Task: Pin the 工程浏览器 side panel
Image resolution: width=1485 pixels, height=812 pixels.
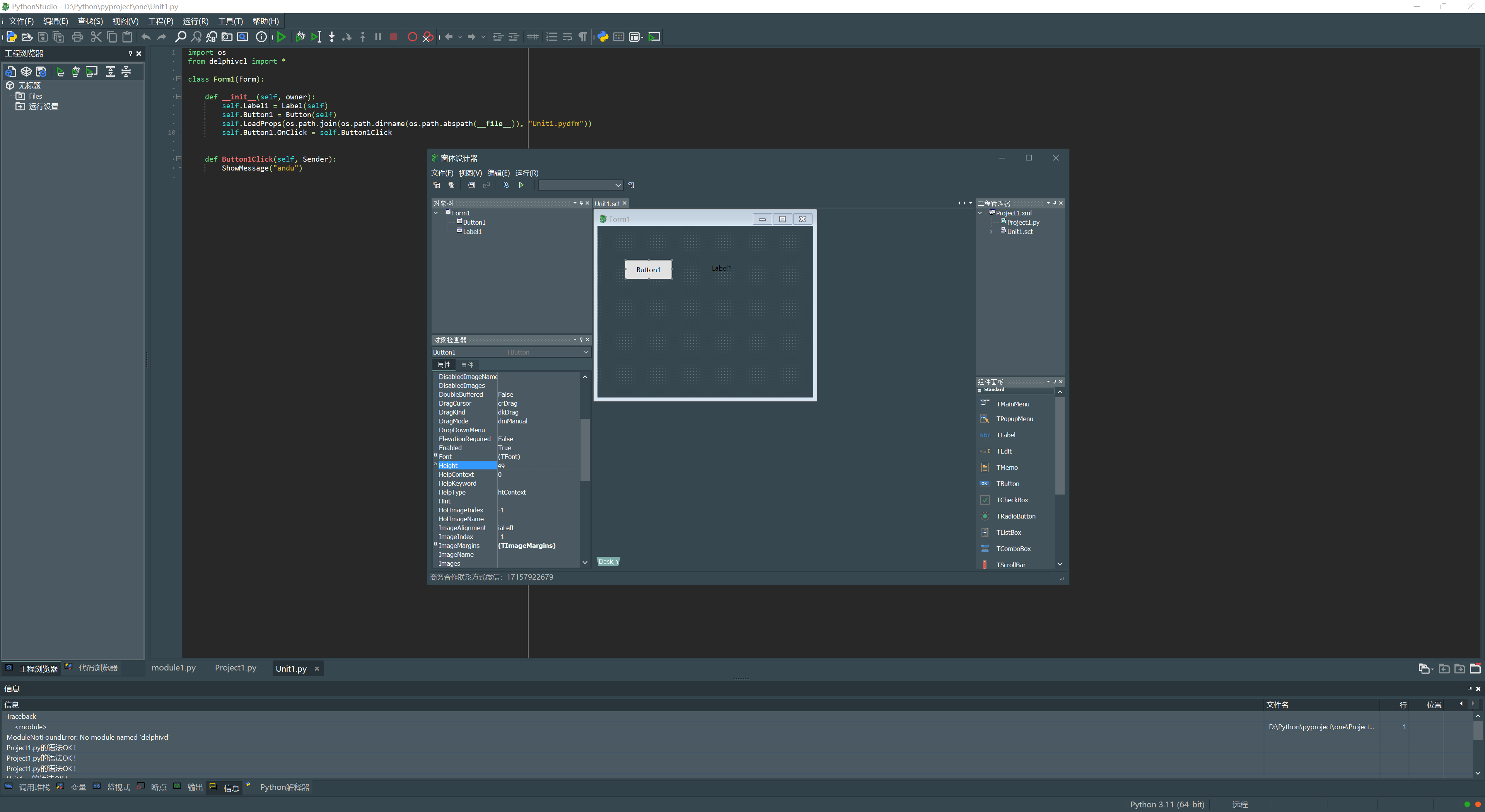Action: point(130,53)
